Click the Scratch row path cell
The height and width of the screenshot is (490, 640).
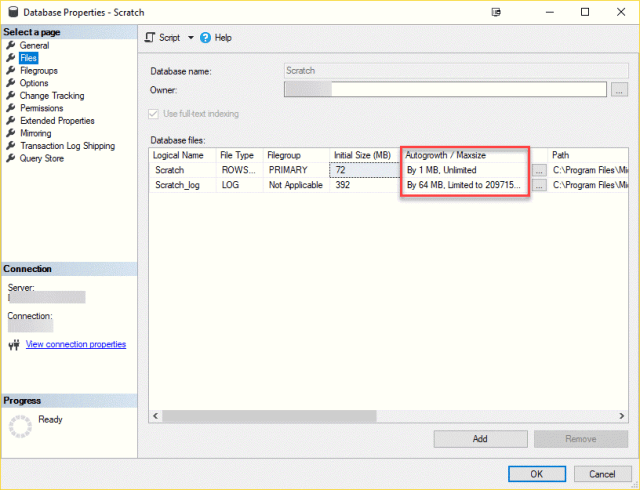588,170
